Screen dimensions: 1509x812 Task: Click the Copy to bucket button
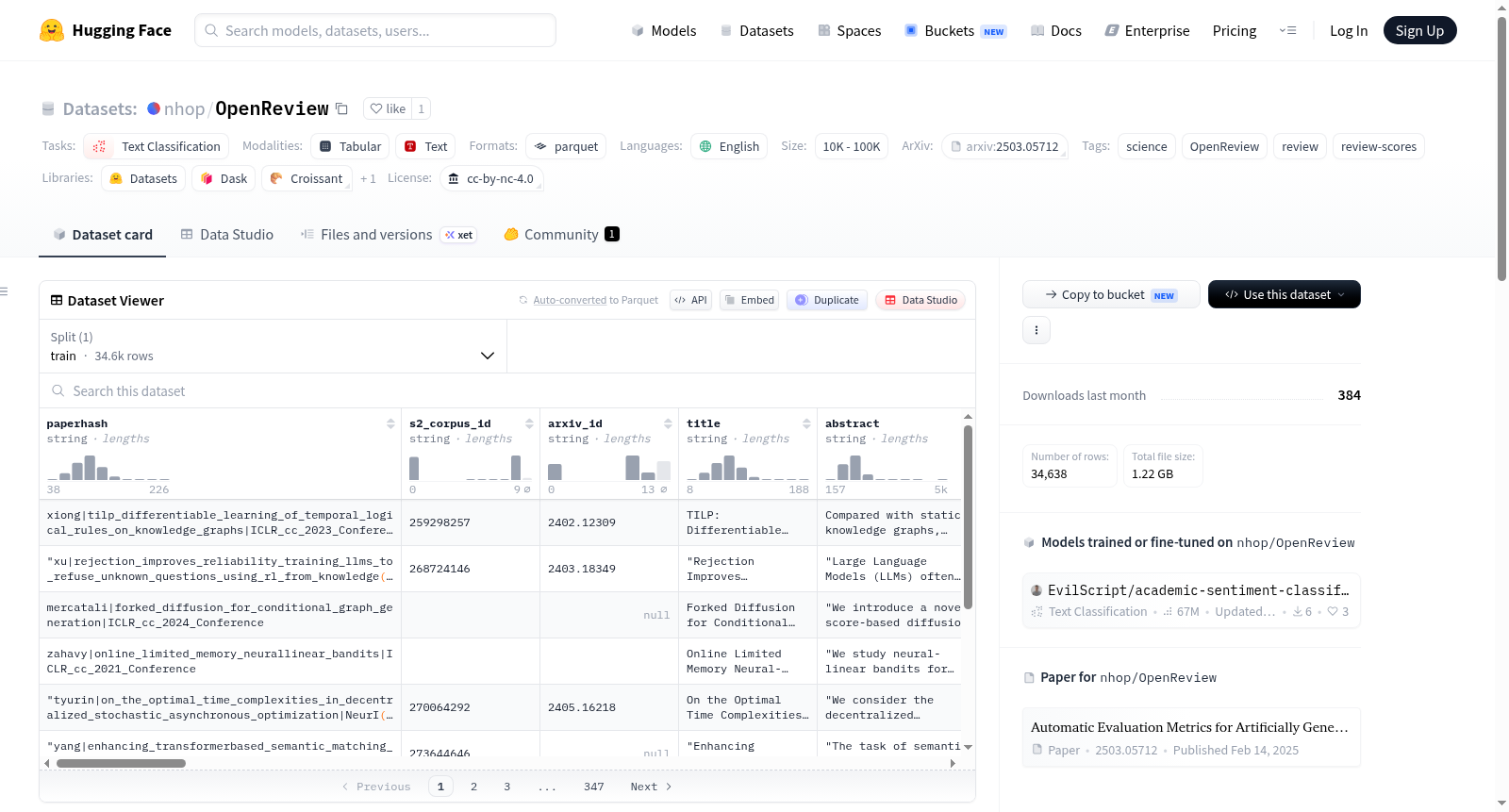pos(1111,294)
